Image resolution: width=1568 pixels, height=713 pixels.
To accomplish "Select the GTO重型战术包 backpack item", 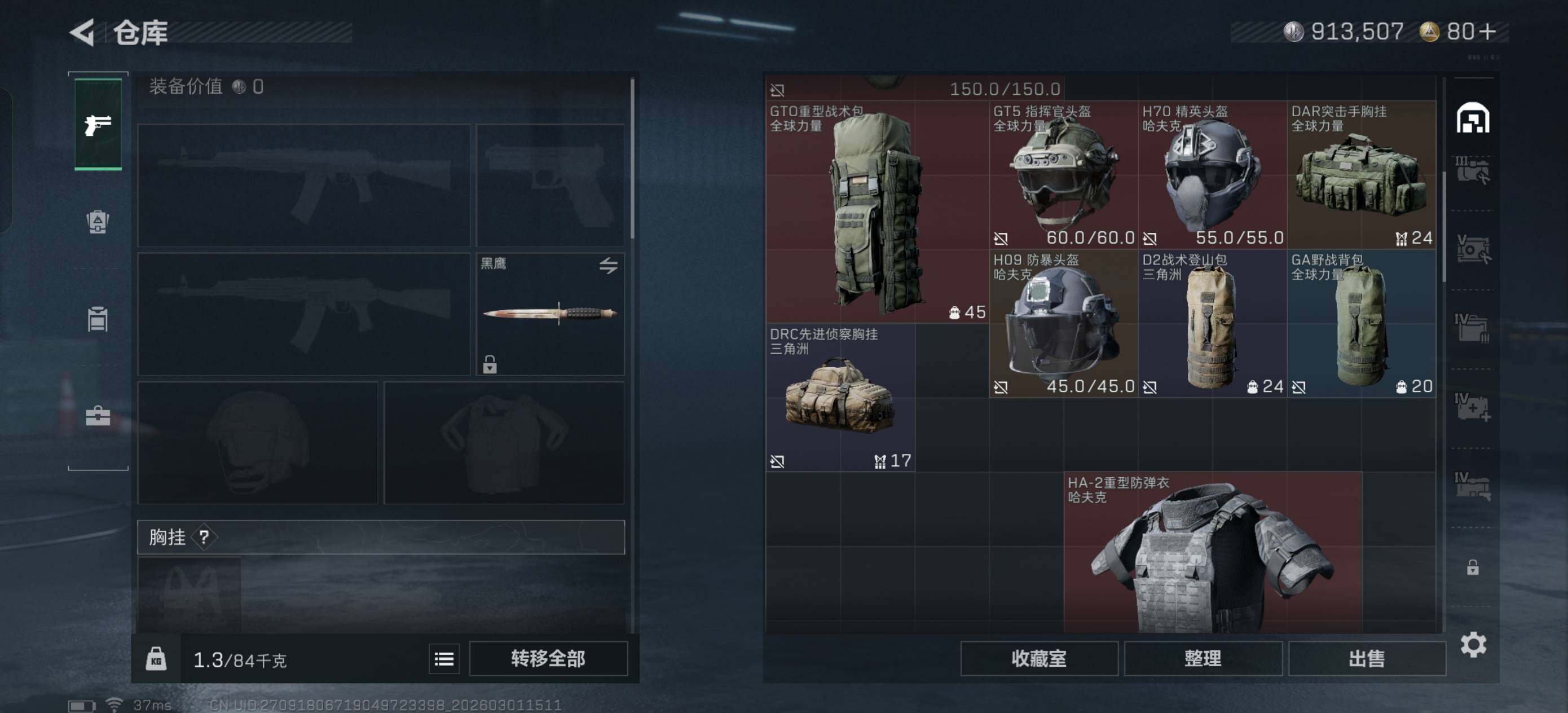I will tap(877, 212).
